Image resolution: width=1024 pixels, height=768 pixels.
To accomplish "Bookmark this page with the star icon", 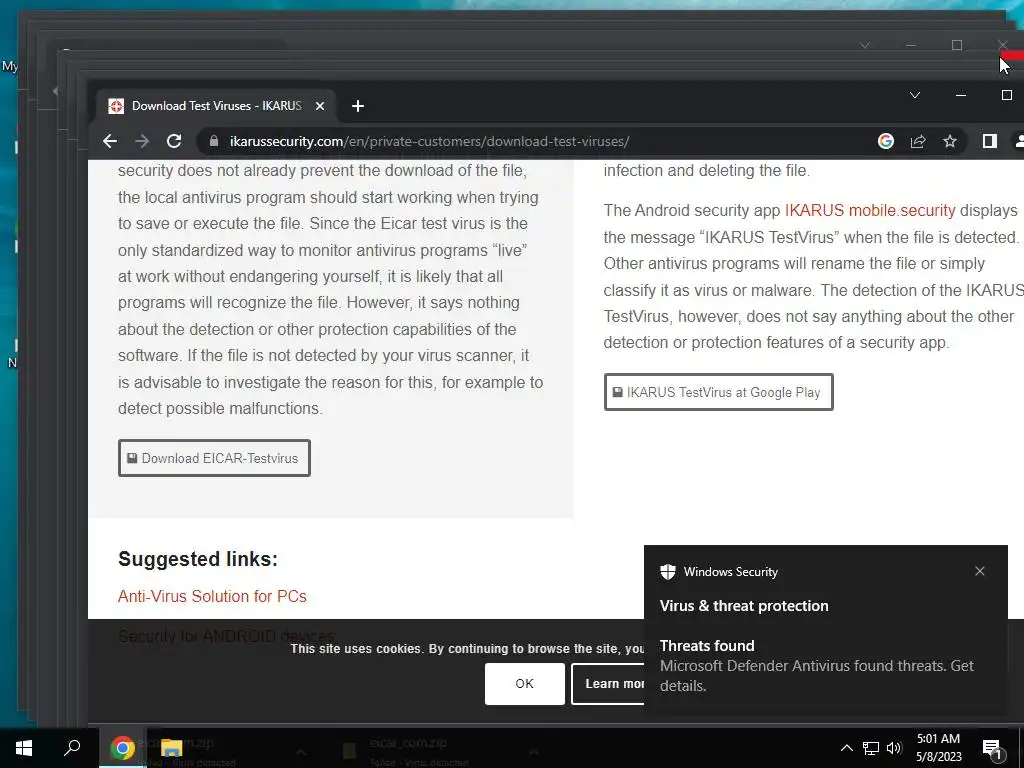I will 950,141.
